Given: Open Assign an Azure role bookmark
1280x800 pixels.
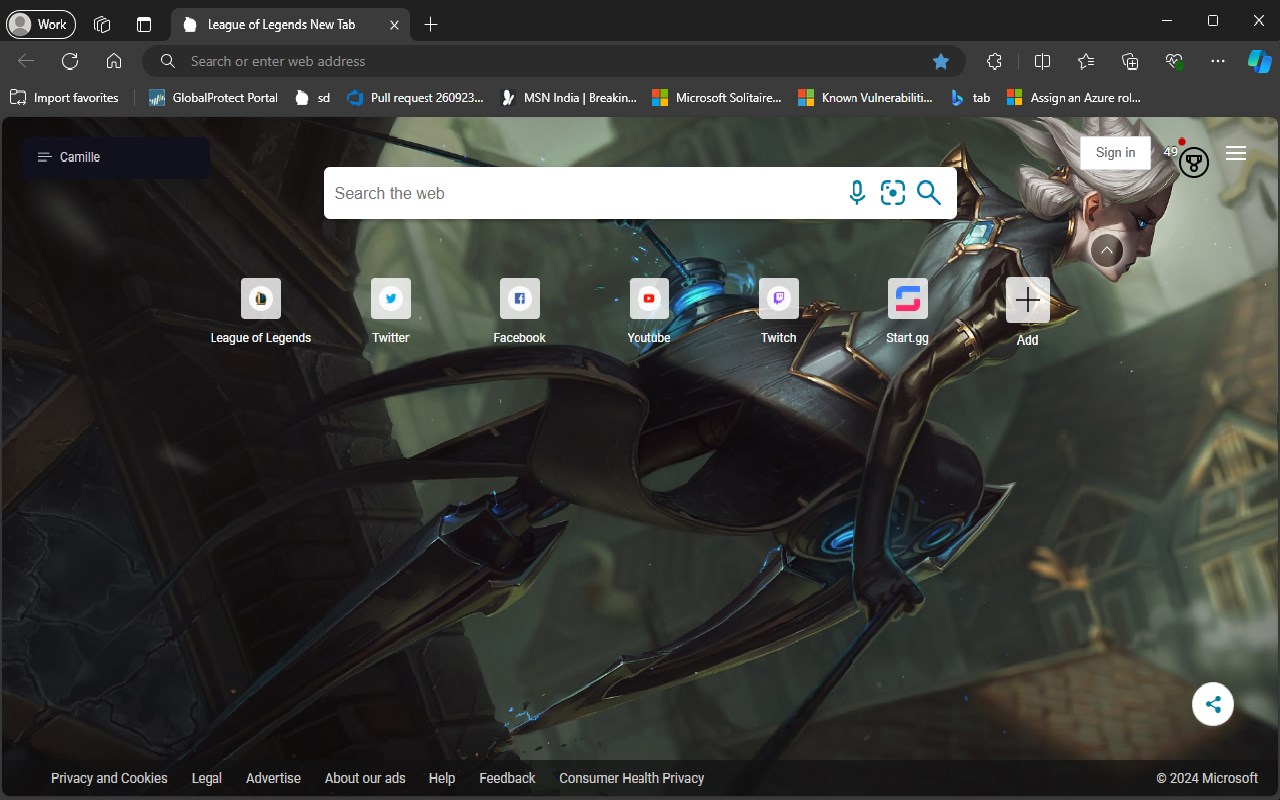Looking at the screenshot, I should coord(1074,98).
